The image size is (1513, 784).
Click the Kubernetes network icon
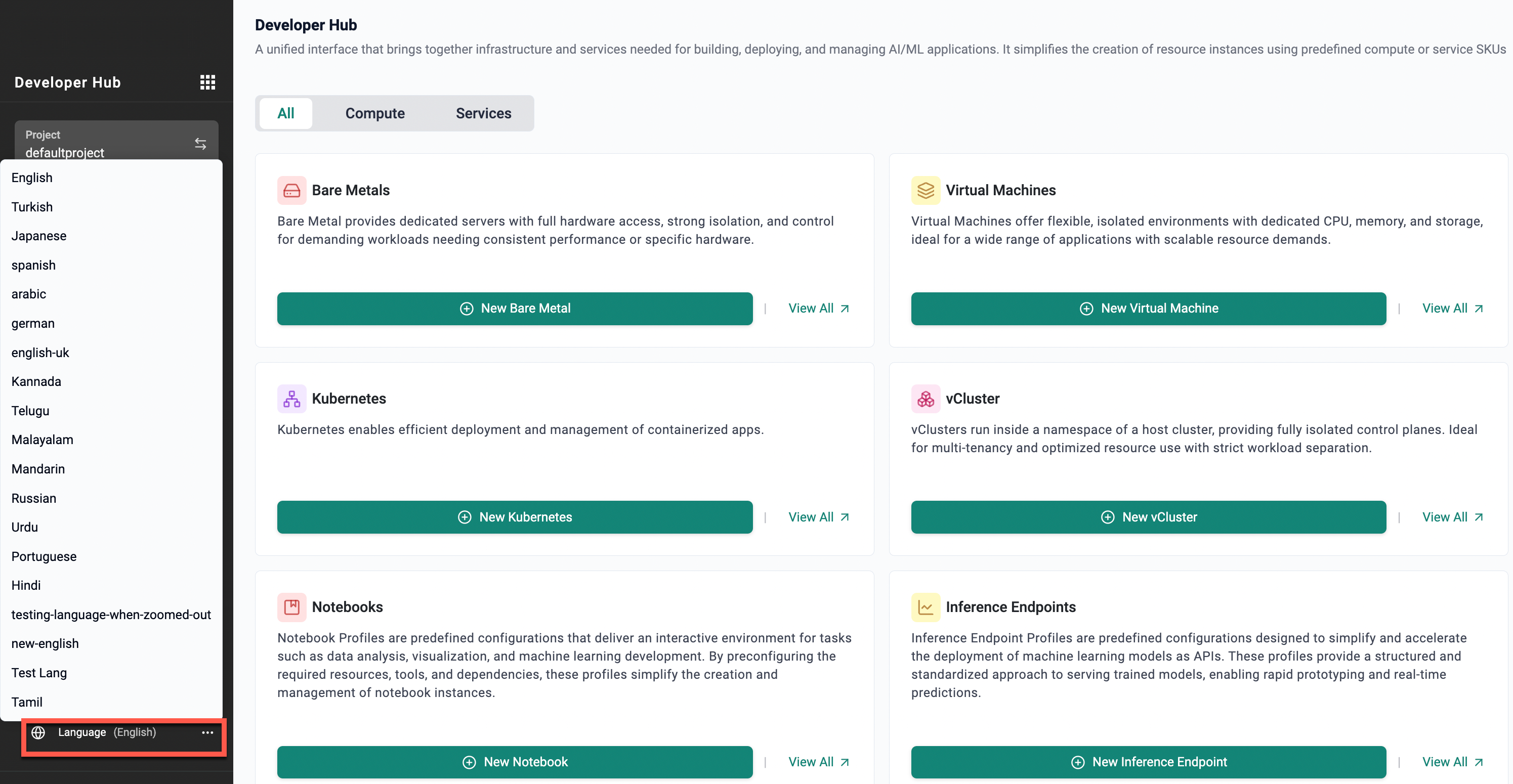click(x=291, y=399)
